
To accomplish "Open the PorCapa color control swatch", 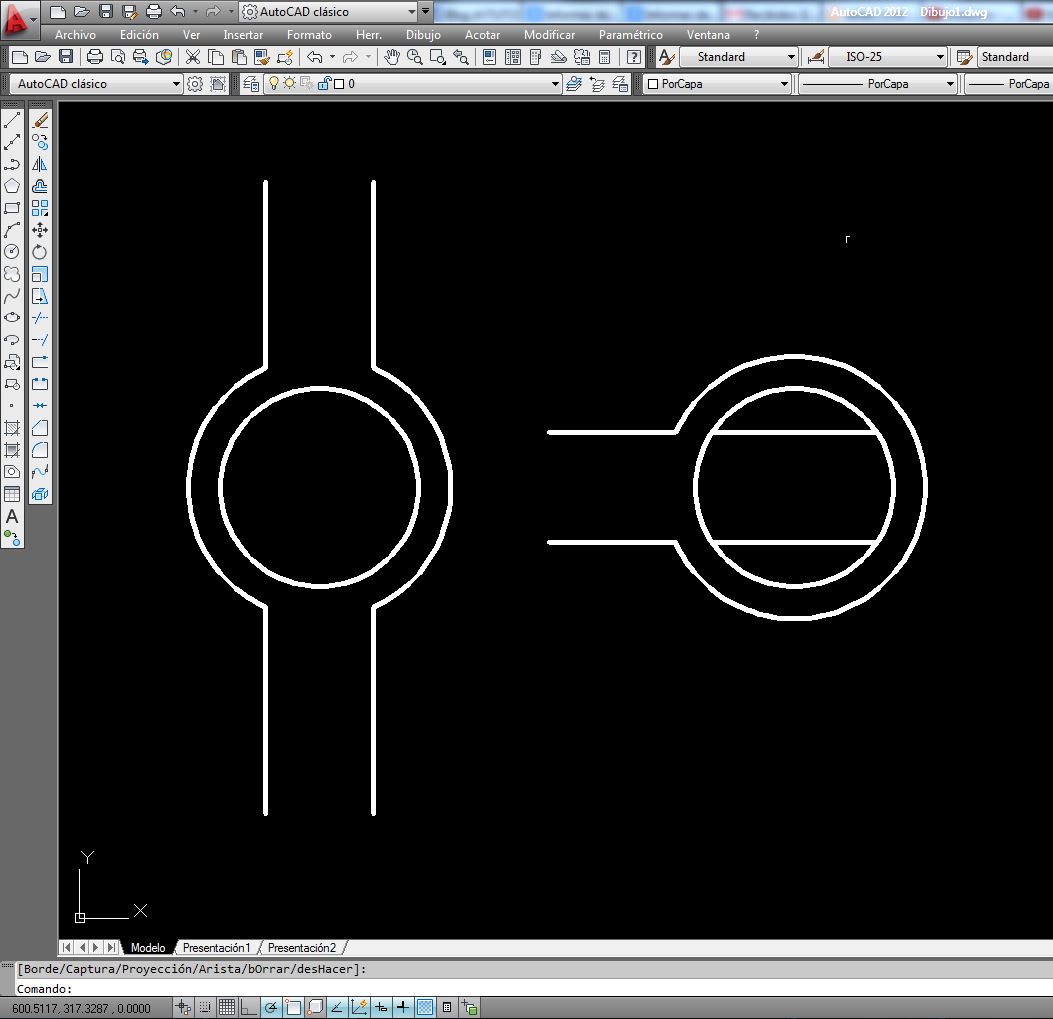I will pos(716,84).
